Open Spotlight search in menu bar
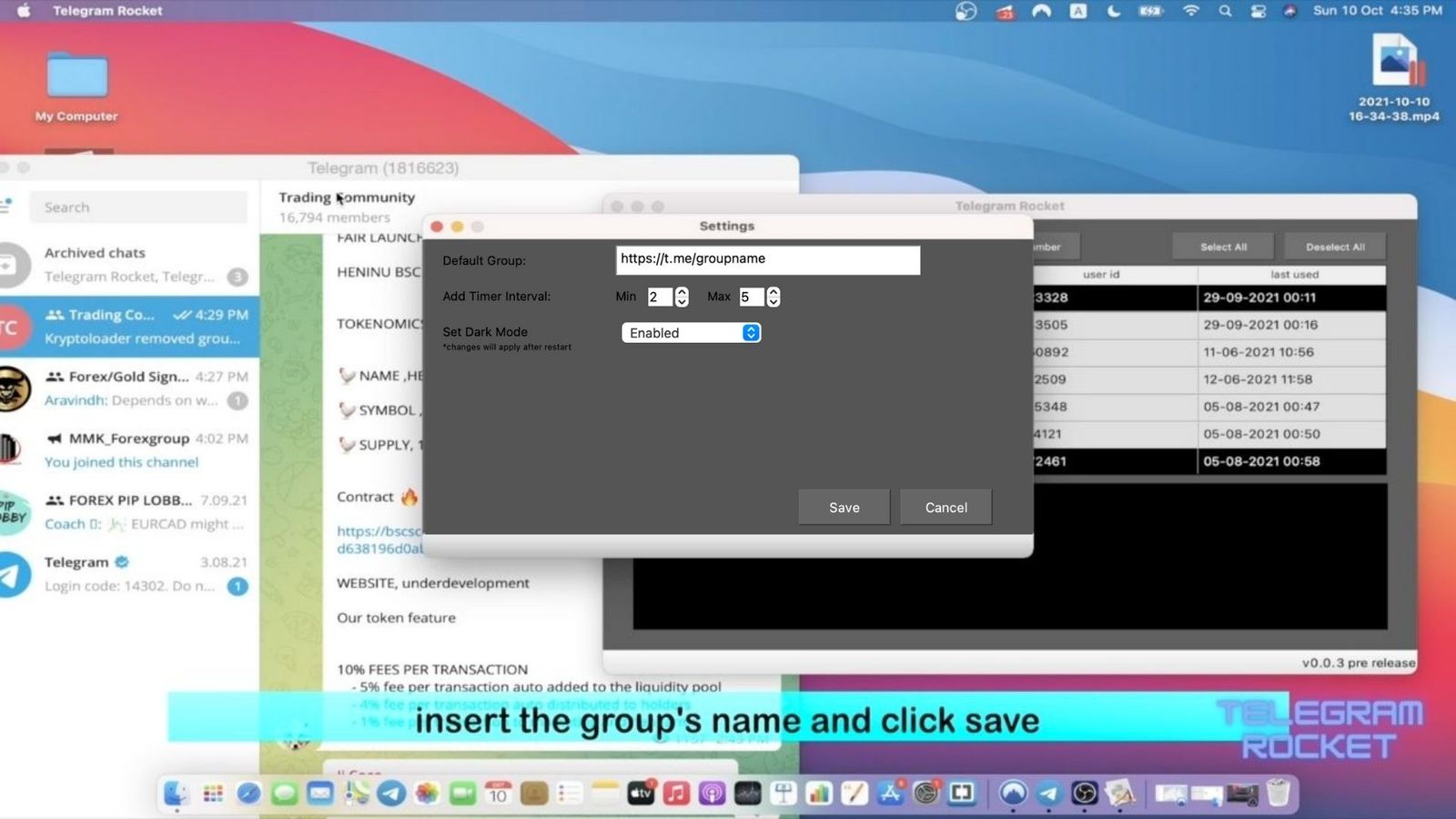Image resolution: width=1456 pixels, height=819 pixels. tap(1225, 11)
